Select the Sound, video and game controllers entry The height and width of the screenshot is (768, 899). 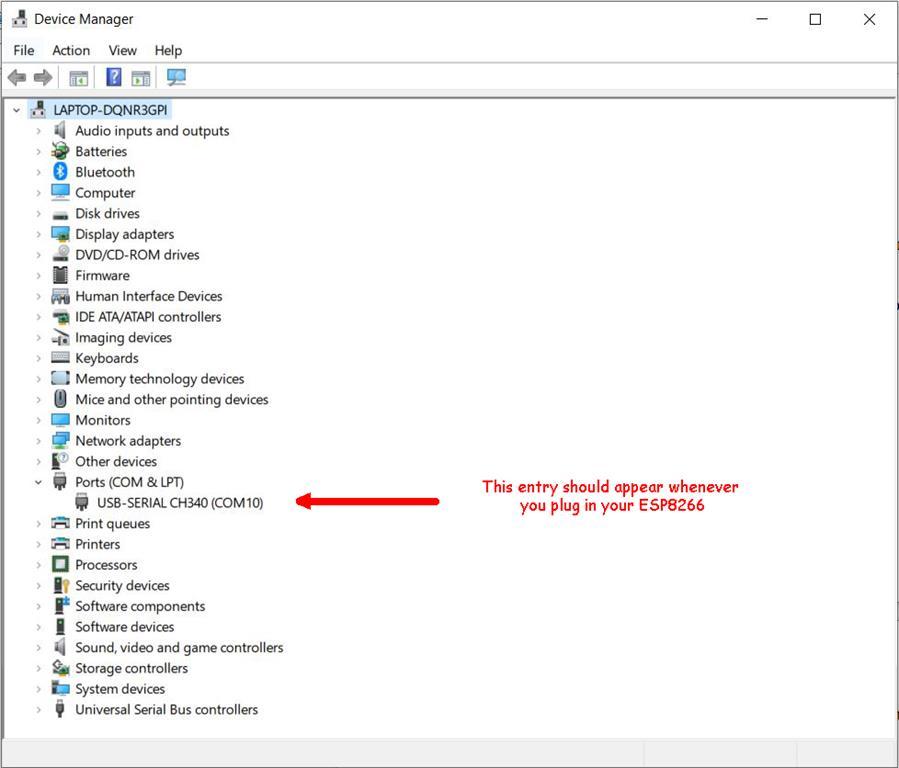(x=179, y=647)
